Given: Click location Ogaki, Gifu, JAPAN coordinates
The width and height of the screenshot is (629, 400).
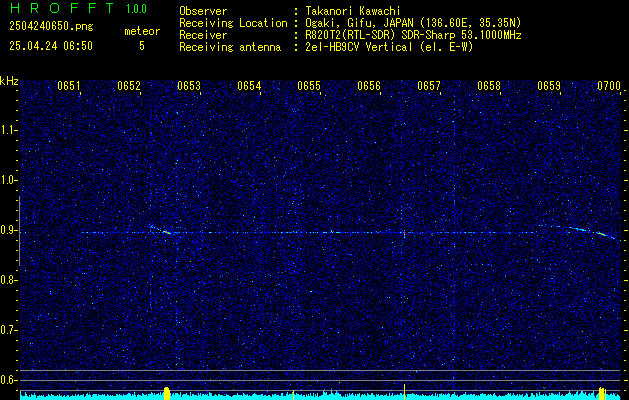Looking at the screenshot, I should click(413, 23).
